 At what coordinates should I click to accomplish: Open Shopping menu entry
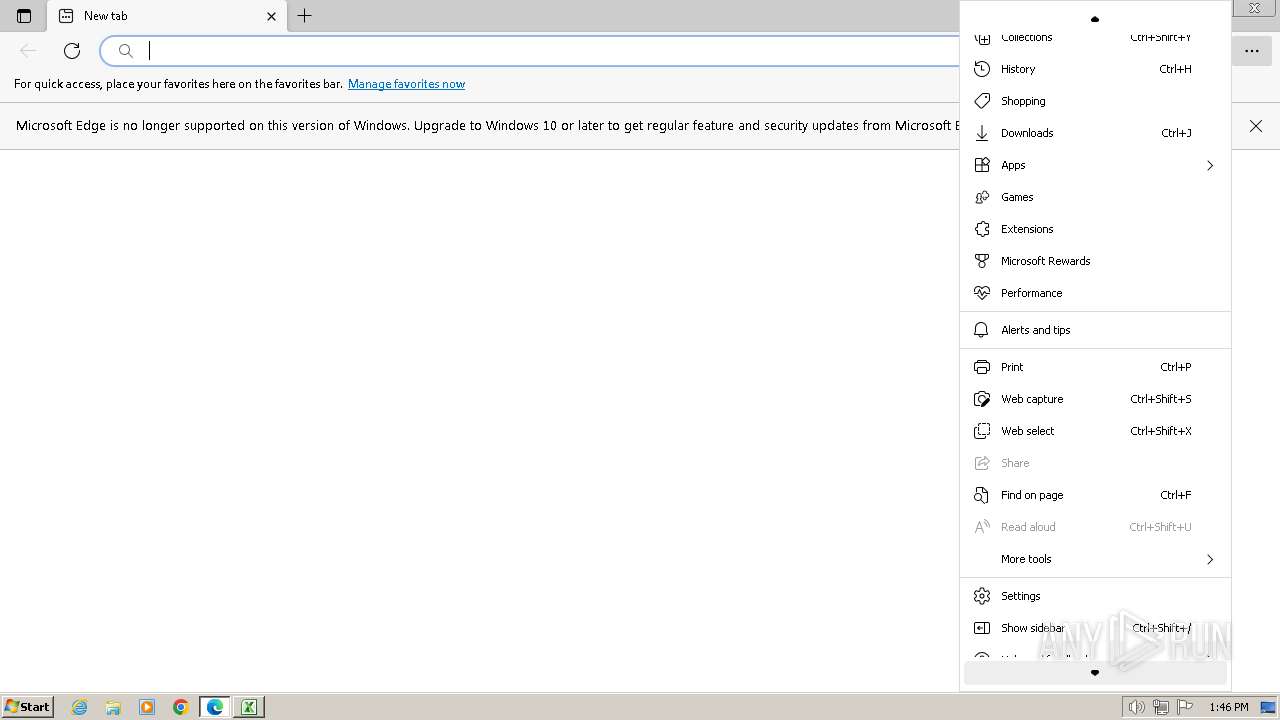(1095, 101)
